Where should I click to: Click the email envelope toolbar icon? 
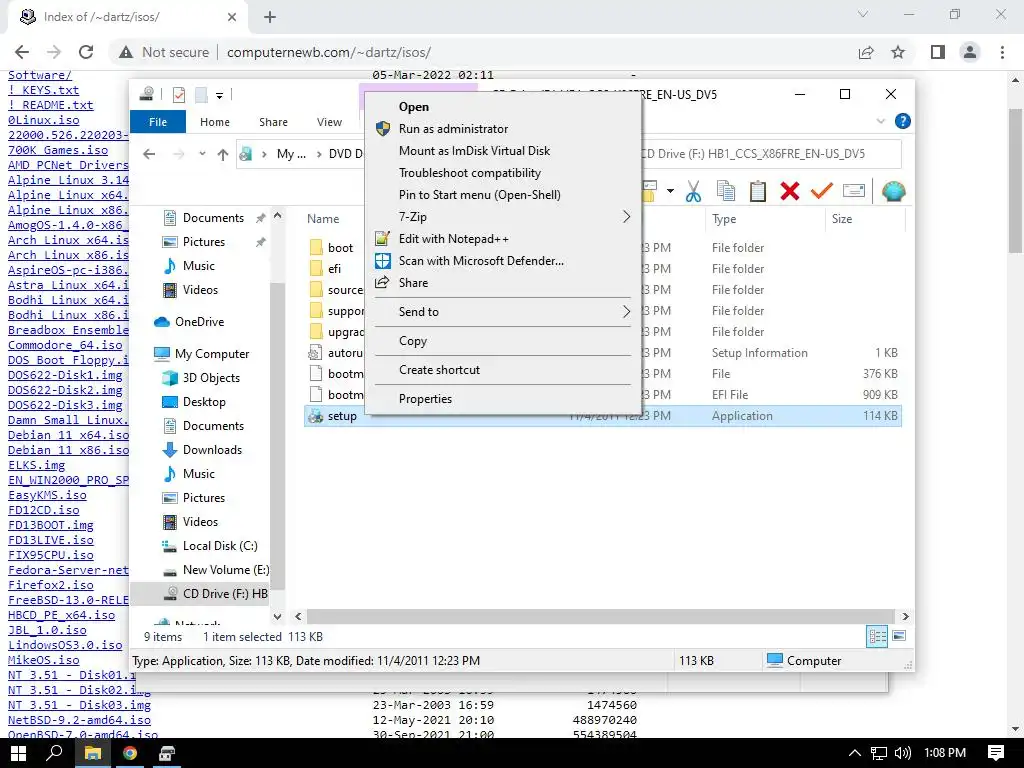pos(854,191)
